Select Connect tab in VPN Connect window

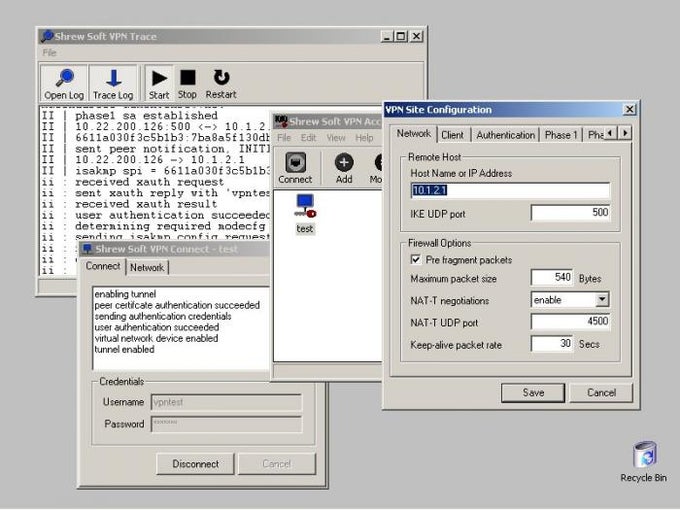coord(103,266)
